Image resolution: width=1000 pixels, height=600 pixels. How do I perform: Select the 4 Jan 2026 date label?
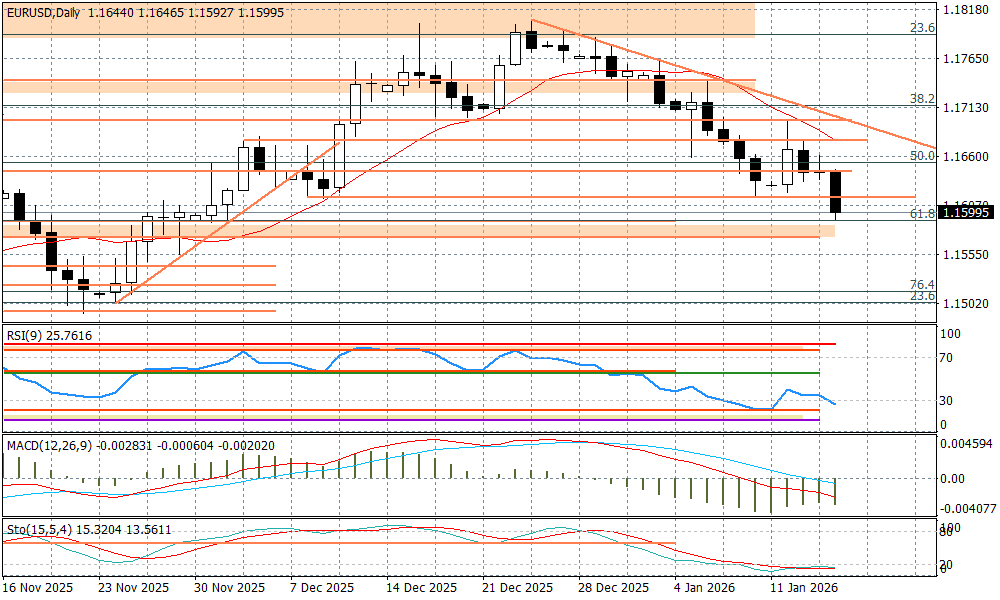click(706, 587)
